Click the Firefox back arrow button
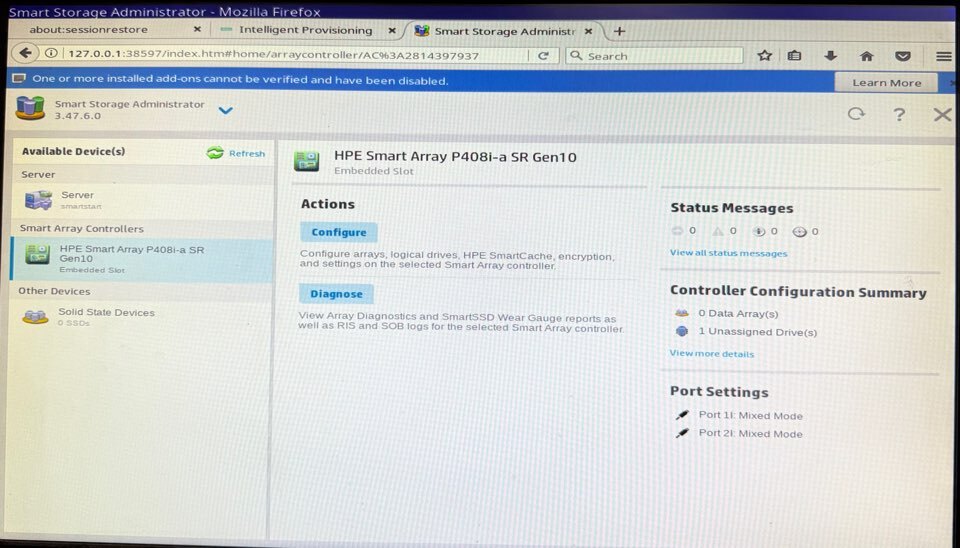 (25, 53)
